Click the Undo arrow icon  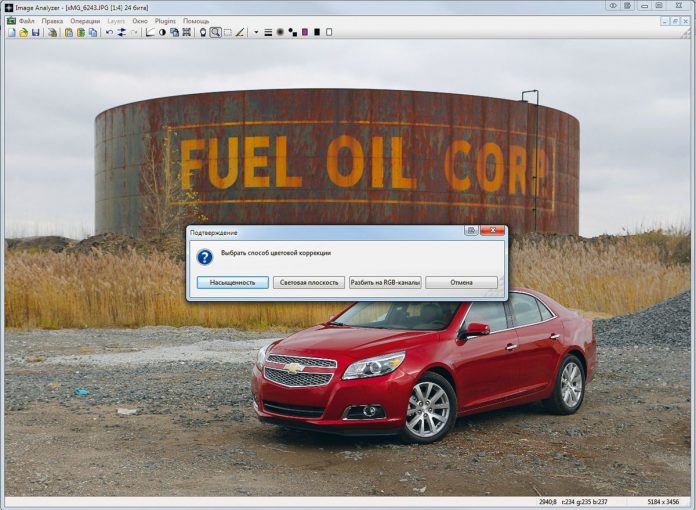point(109,32)
